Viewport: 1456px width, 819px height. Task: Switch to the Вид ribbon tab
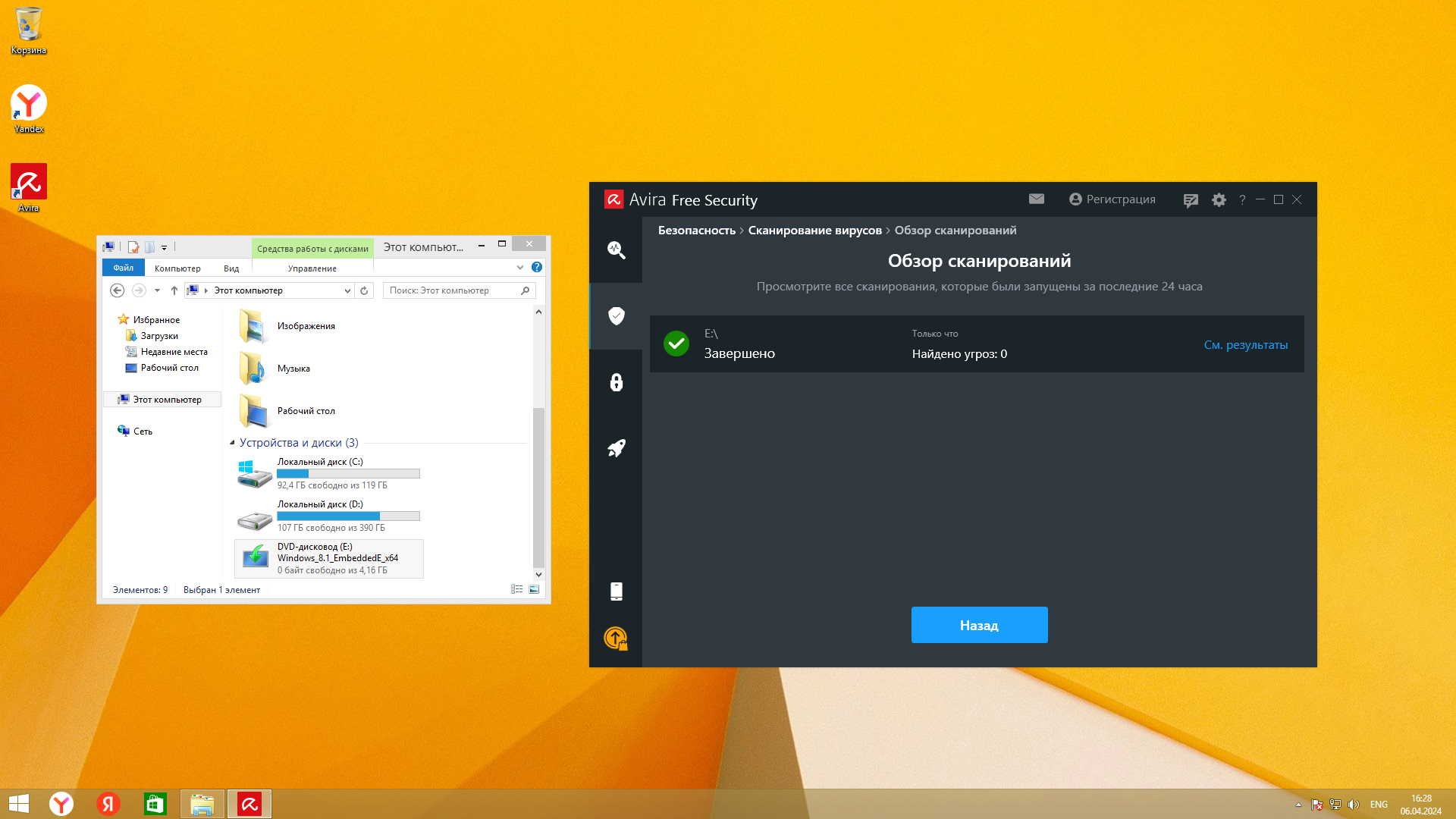[x=231, y=268]
